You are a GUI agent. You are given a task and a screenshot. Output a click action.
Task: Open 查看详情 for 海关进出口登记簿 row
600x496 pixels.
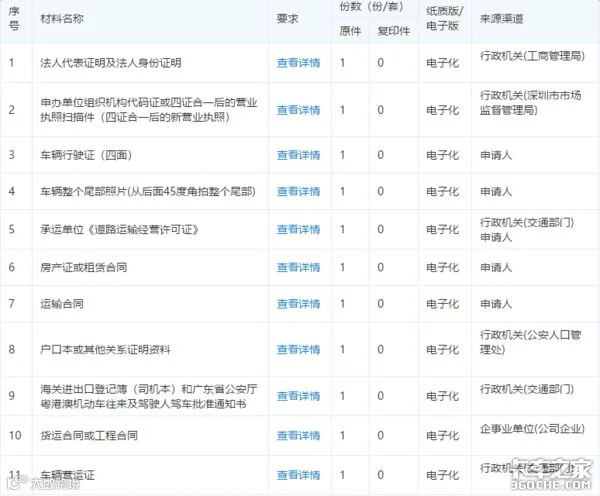point(298,396)
